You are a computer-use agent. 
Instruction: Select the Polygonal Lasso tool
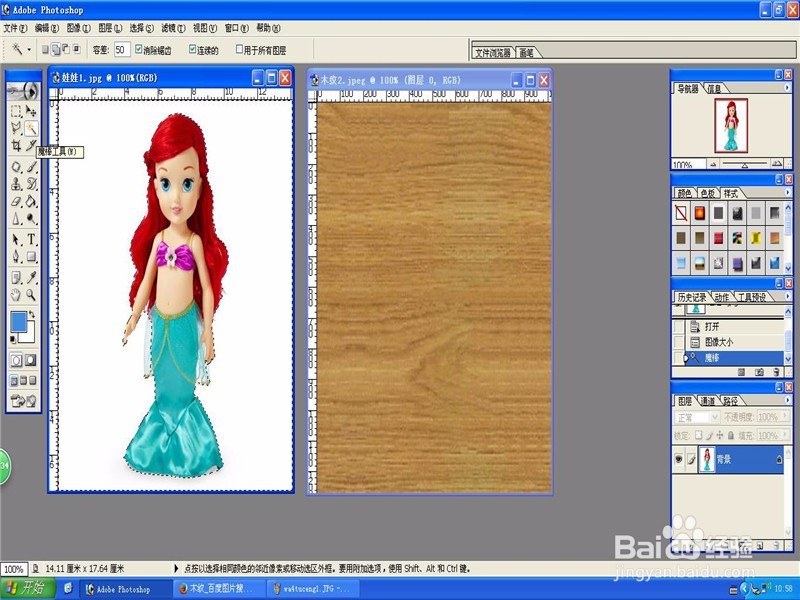(16, 128)
